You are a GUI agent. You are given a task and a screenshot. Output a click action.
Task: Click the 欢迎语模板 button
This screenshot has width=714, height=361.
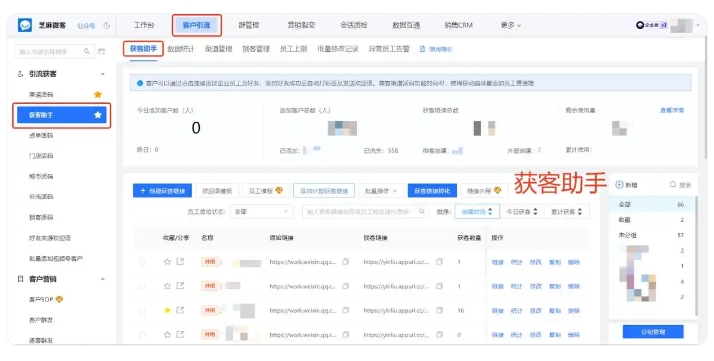click(x=217, y=191)
